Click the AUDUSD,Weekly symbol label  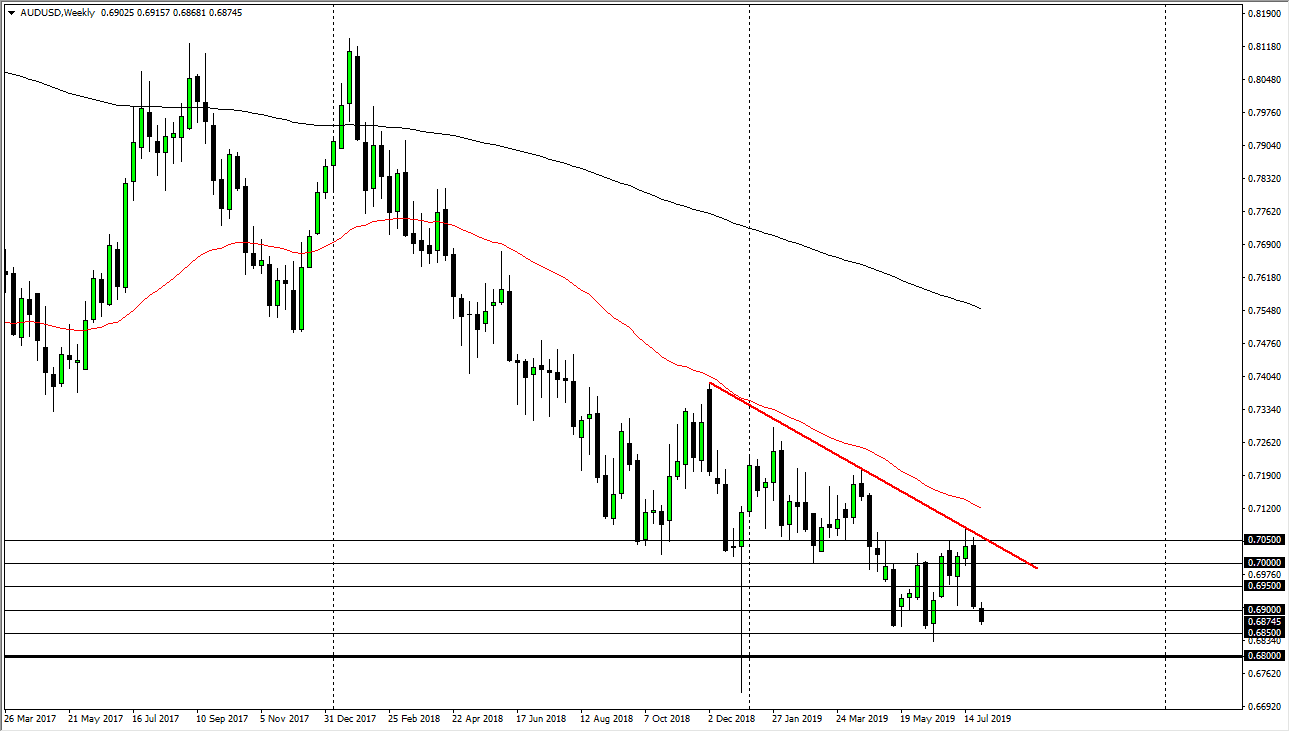coord(55,14)
